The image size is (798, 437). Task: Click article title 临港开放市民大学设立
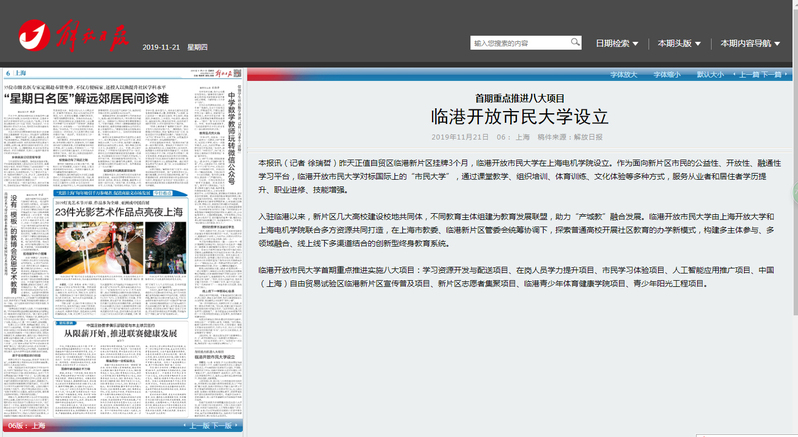pyautogui.click(x=519, y=116)
